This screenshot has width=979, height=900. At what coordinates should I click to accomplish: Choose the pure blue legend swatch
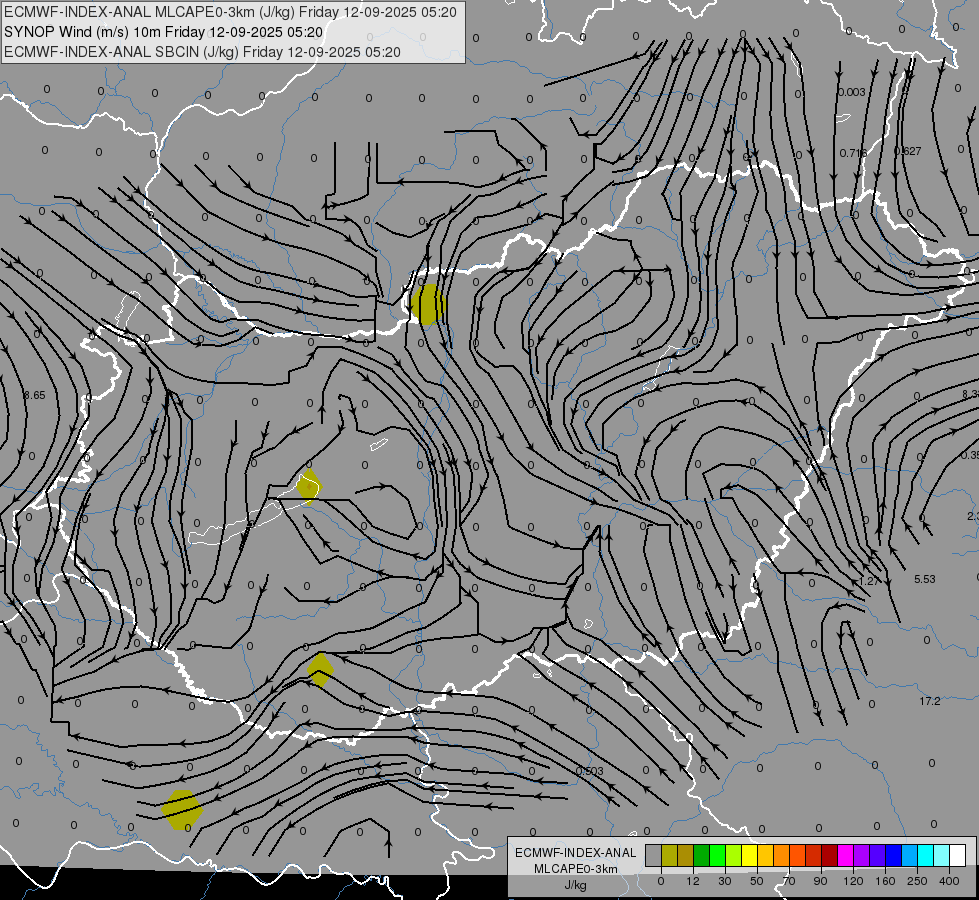coord(894,855)
